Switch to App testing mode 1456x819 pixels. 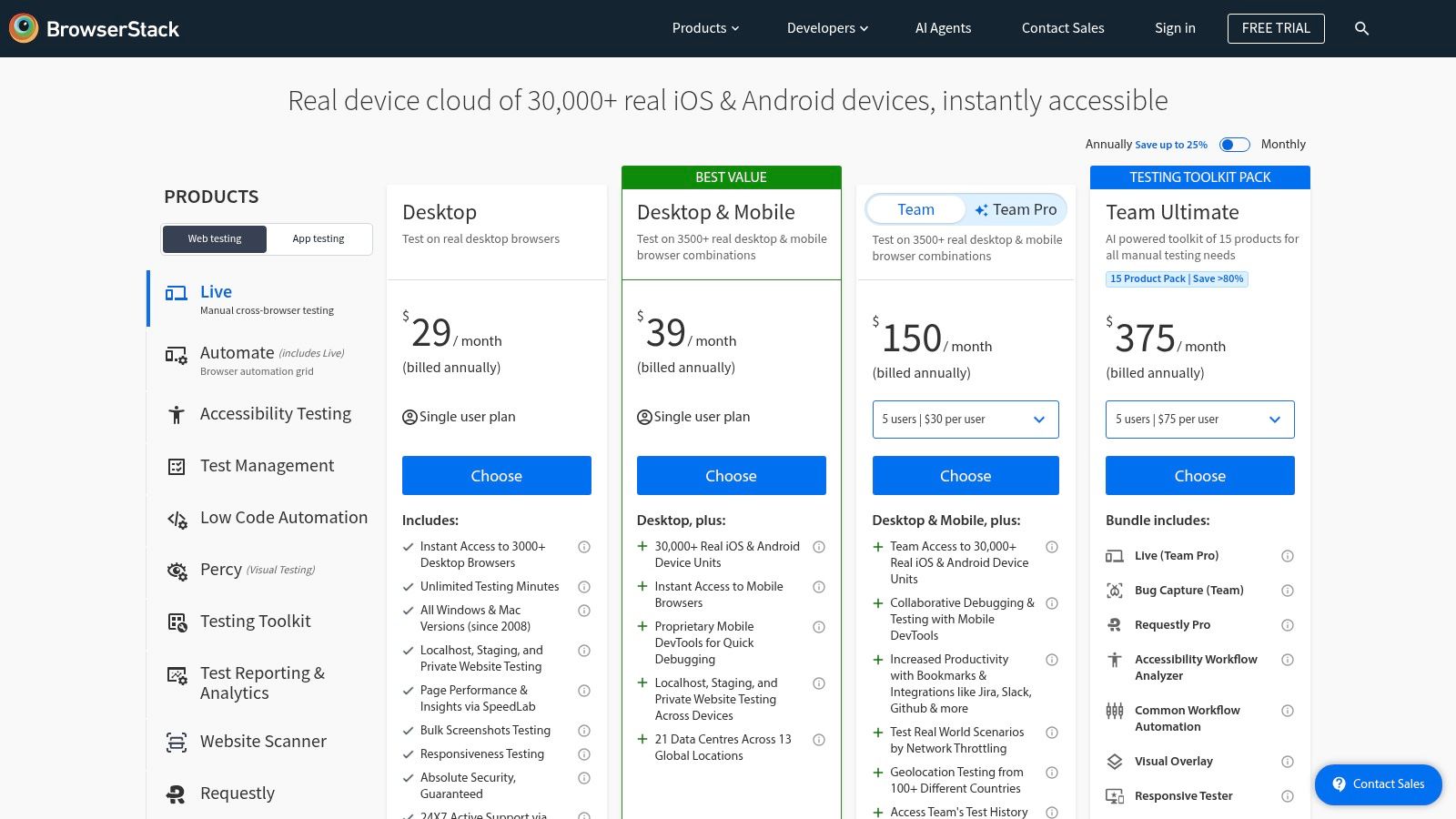point(318,238)
